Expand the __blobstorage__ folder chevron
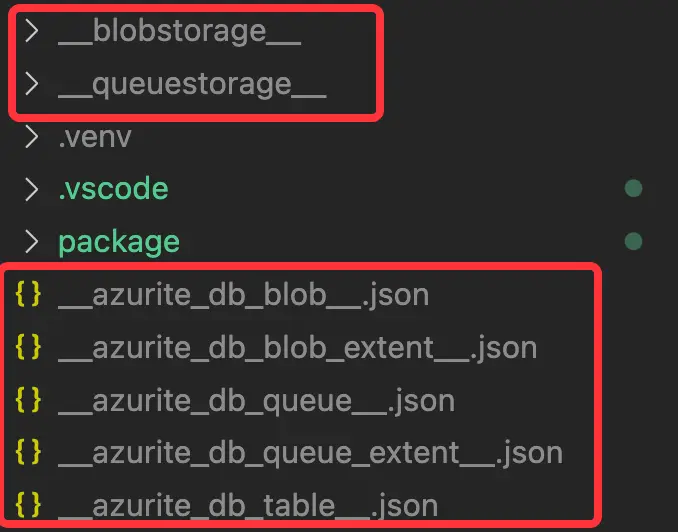 (32, 31)
